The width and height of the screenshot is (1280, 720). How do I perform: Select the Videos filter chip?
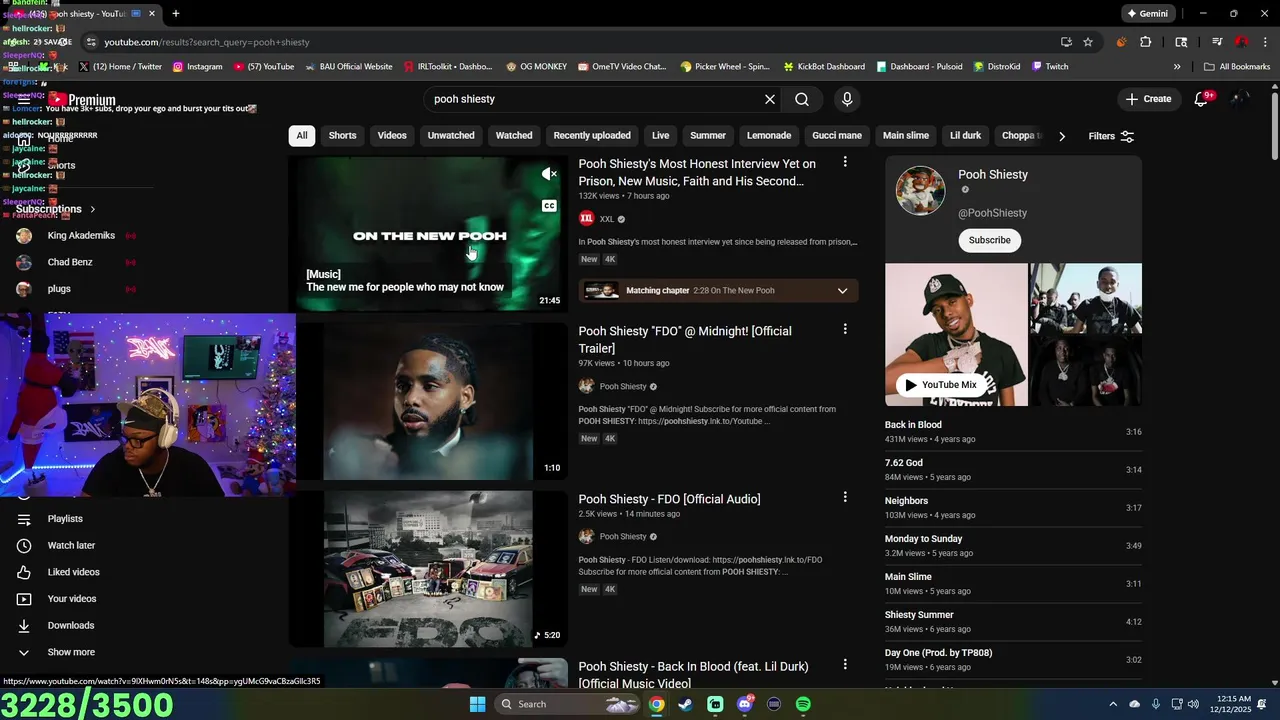[x=392, y=135]
